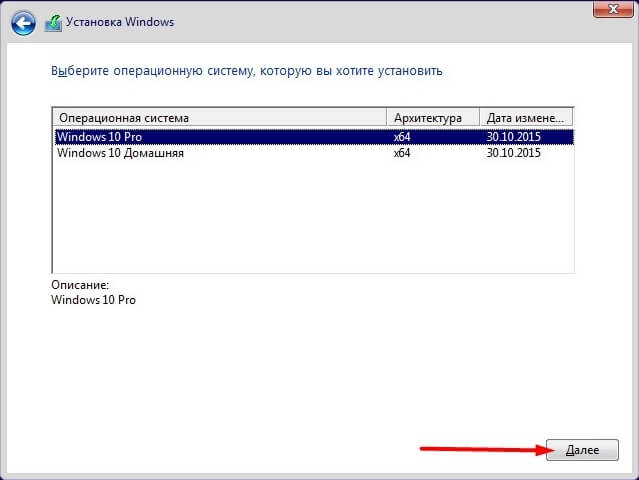This screenshot has width=639, height=480.
Task: Select Windows 10 Домашняя in the list
Action: 120,153
